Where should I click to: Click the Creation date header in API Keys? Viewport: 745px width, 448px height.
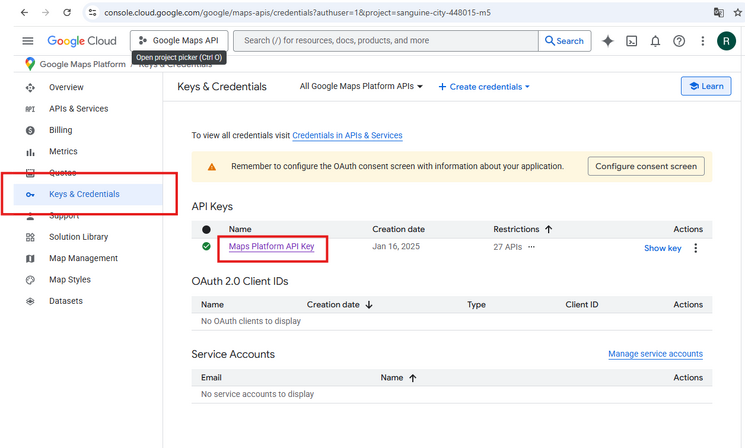point(398,229)
